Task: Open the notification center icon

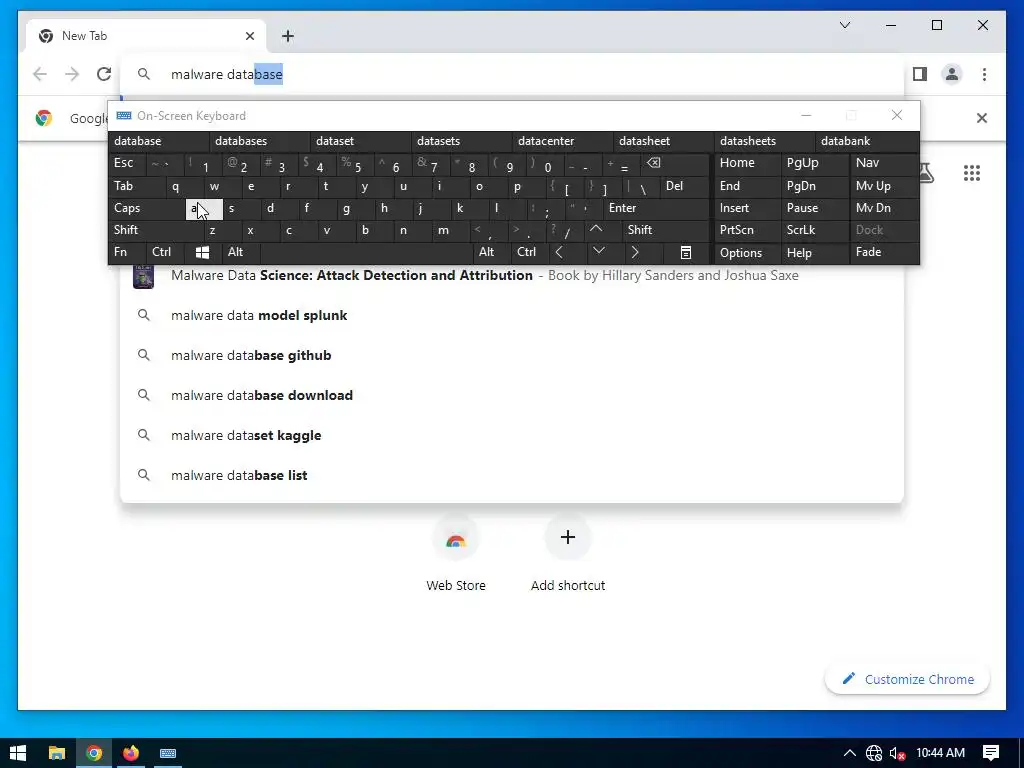Action: (x=991, y=753)
